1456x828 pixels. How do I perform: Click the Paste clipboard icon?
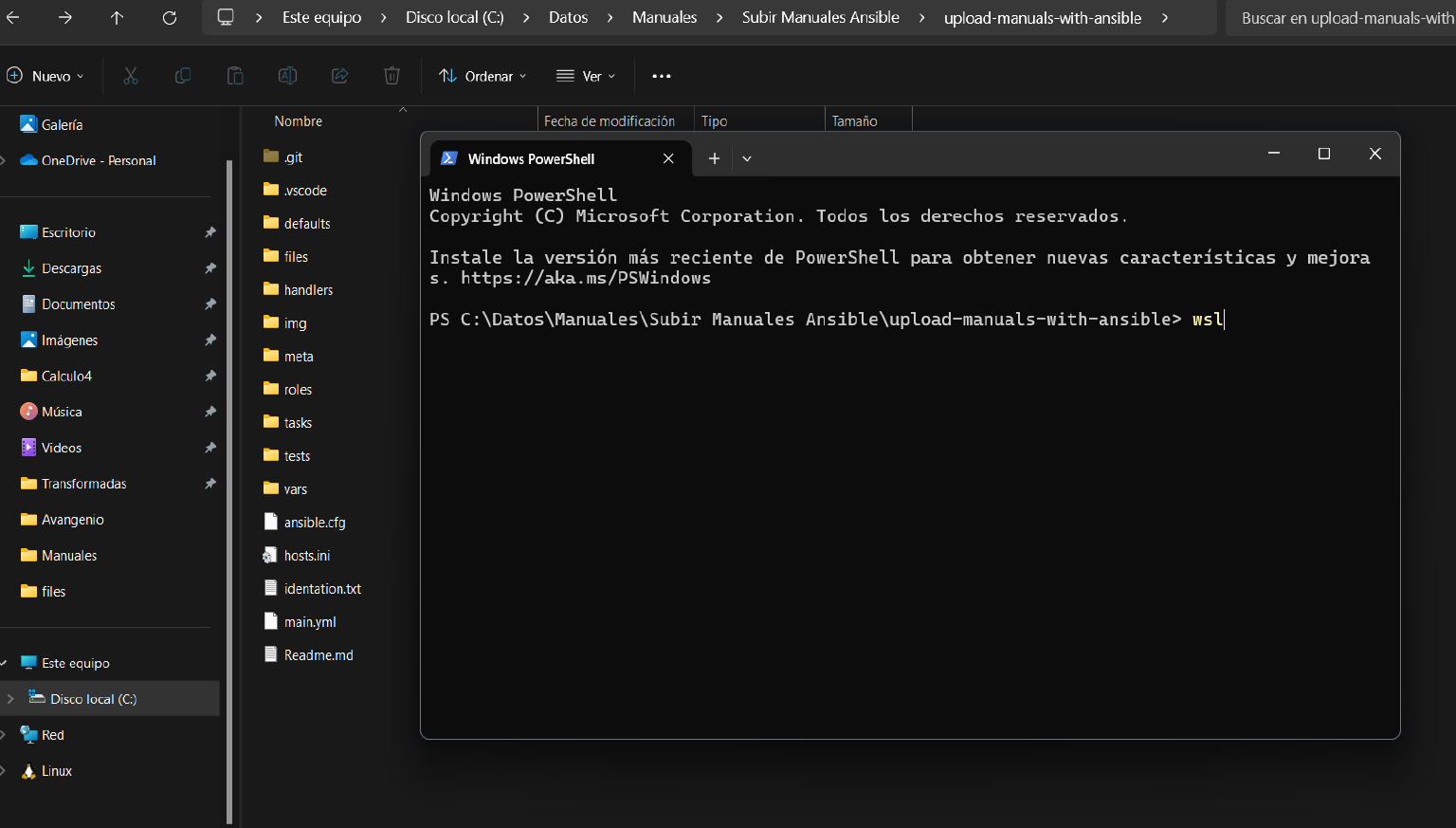(235, 76)
